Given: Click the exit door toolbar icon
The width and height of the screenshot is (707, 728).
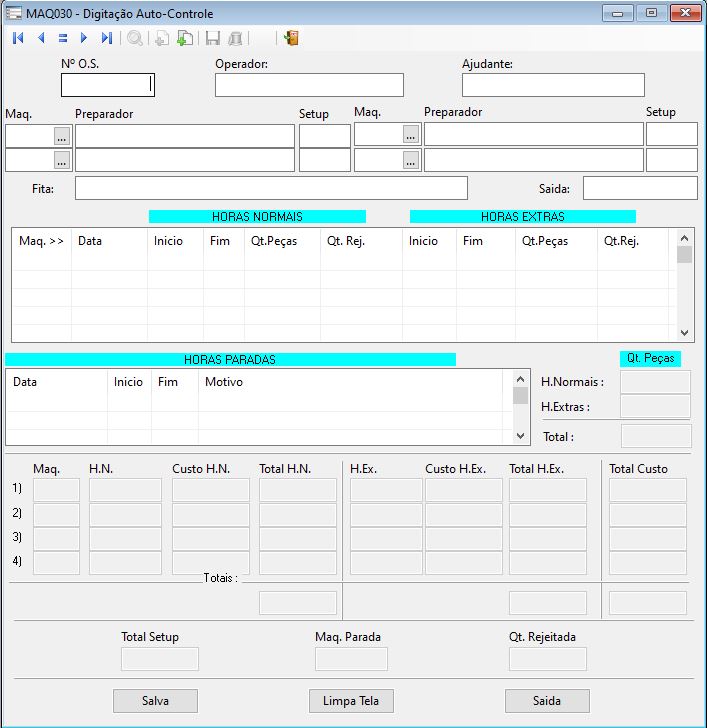Looking at the screenshot, I should coord(291,38).
